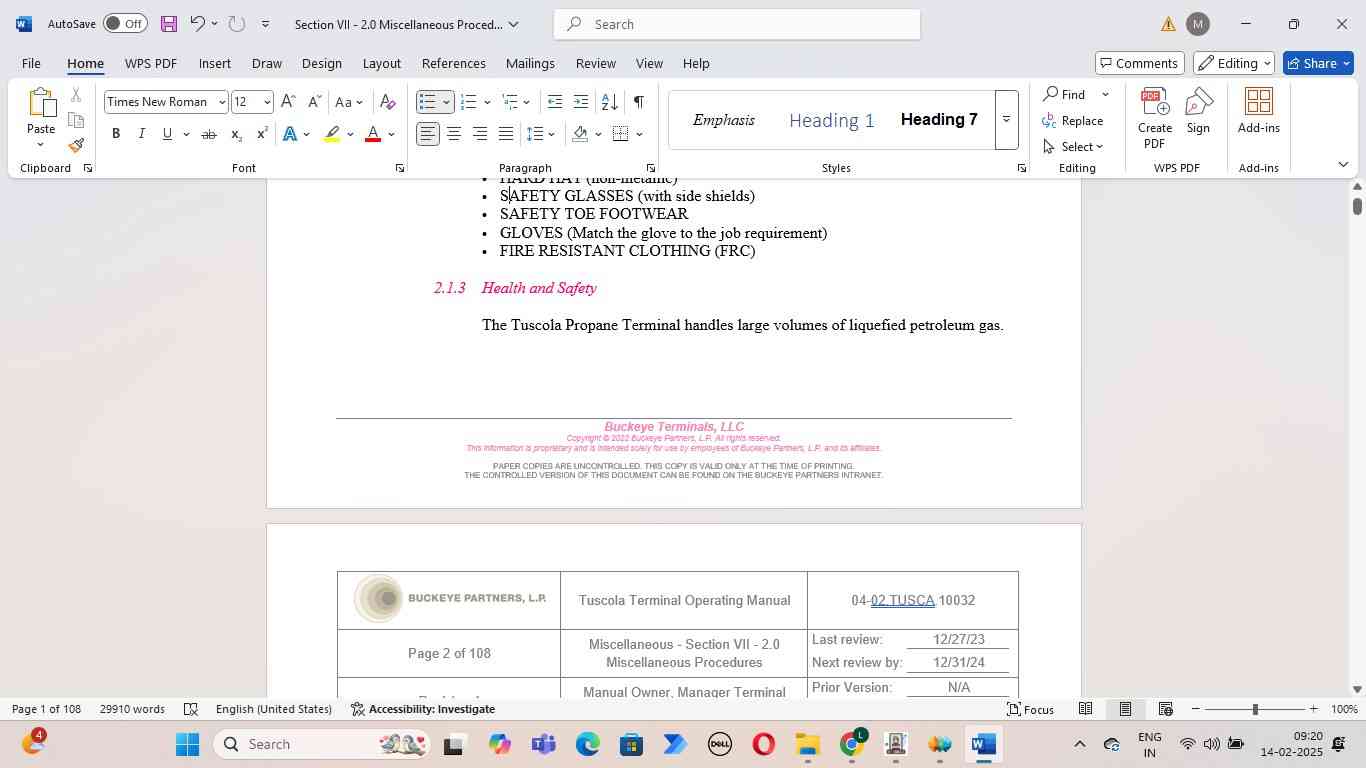
Task: Decrease font size with shrink icon
Action: (x=314, y=102)
